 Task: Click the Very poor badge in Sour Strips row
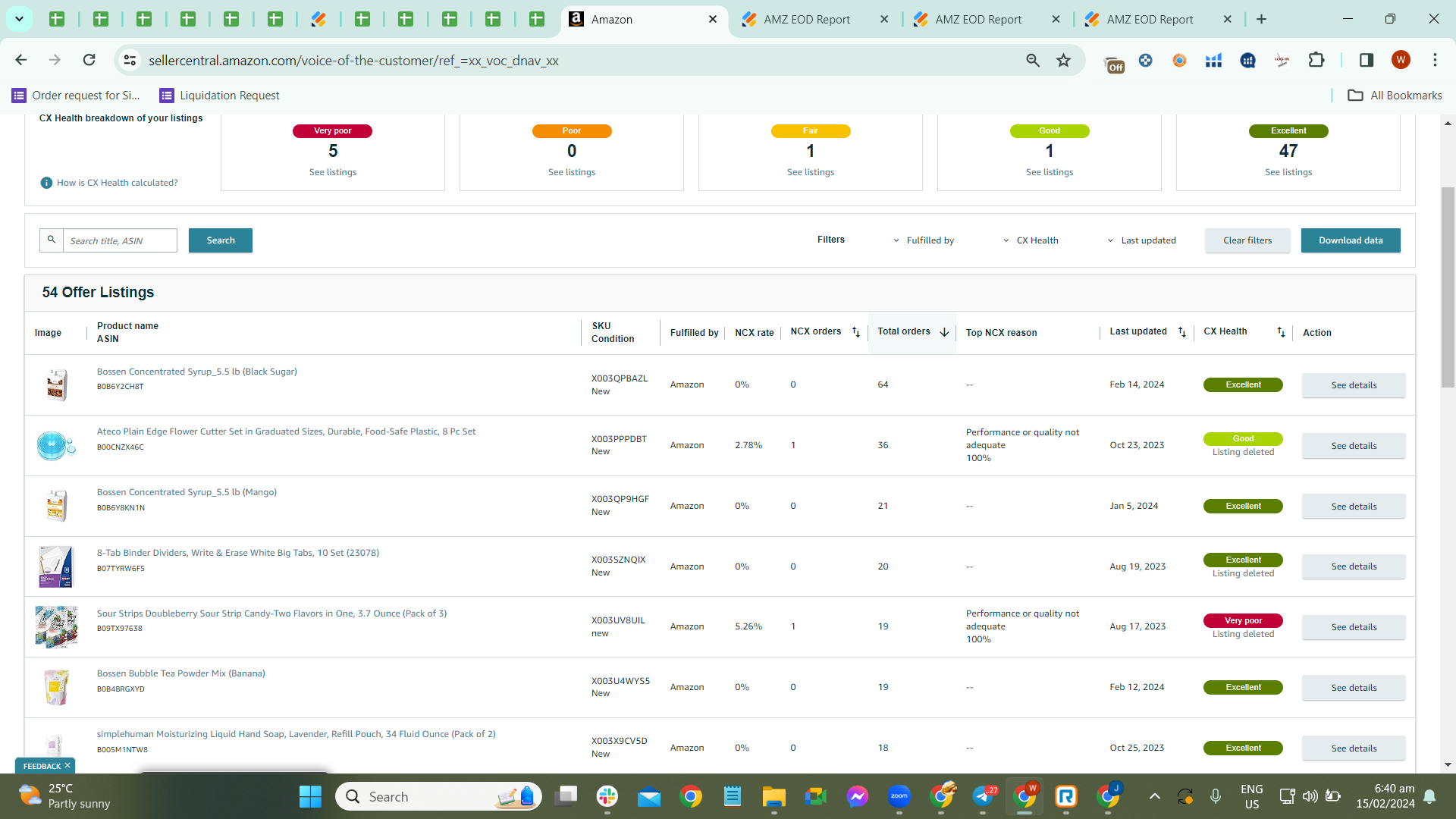[1243, 620]
